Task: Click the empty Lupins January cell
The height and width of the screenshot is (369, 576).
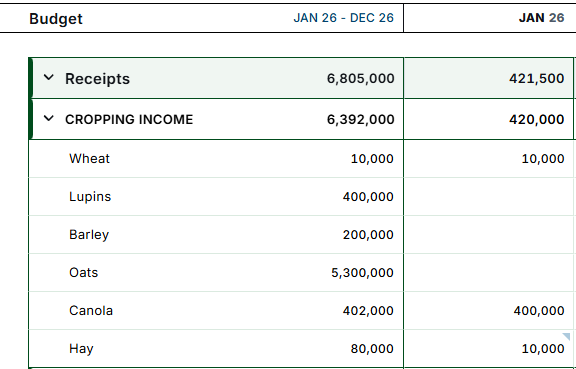Action: click(x=489, y=197)
